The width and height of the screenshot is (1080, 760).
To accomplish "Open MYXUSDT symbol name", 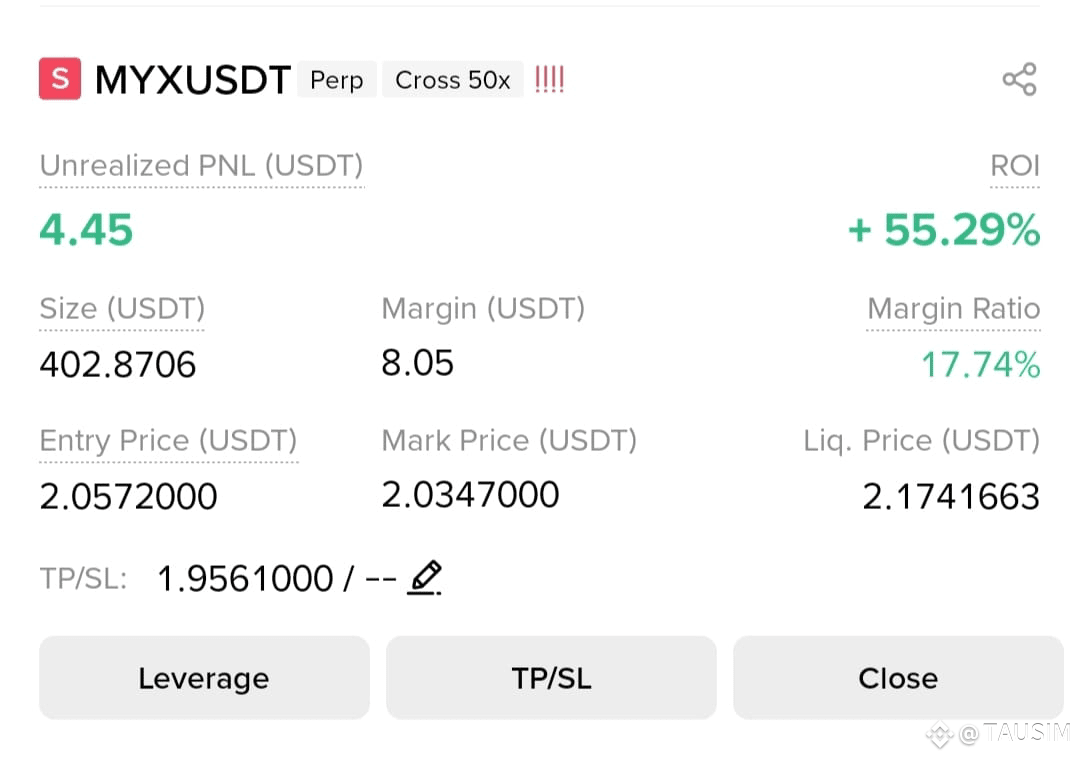I will tap(193, 80).
